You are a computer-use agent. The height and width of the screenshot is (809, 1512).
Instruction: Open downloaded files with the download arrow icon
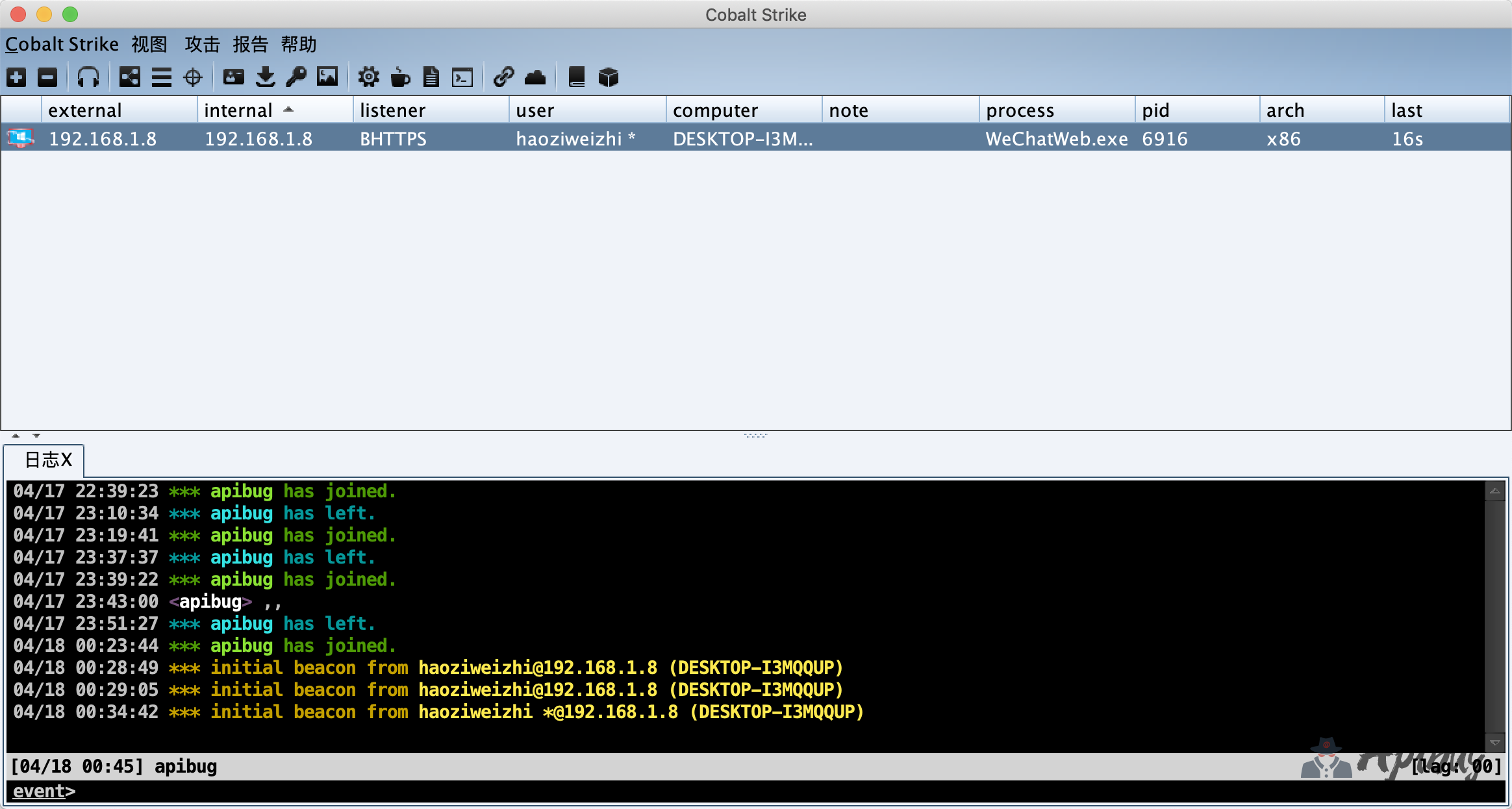click(x=265, y=77)
